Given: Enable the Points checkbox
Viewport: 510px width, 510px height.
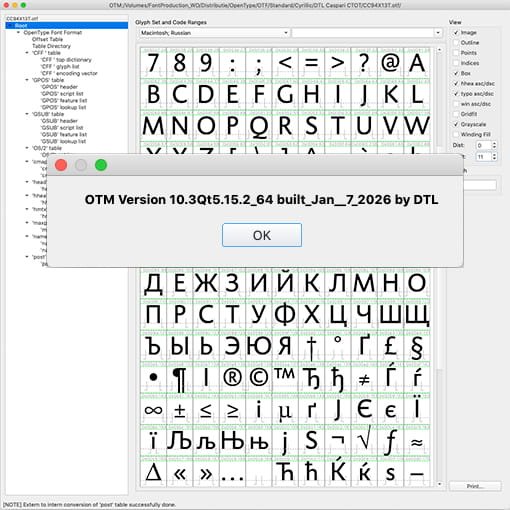Looking at the screenshot, I should coord(456,53).
